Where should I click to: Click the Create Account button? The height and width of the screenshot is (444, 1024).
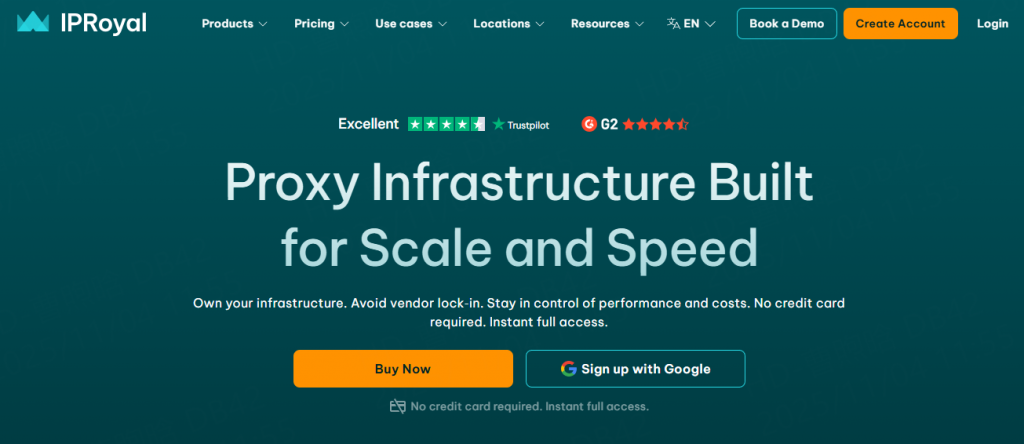[x=900, y=23]
